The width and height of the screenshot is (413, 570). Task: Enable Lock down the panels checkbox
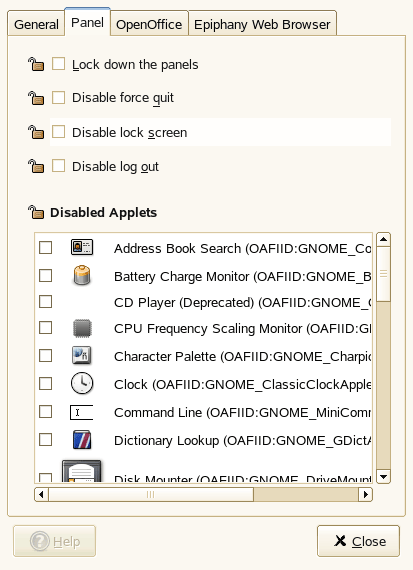59,64
